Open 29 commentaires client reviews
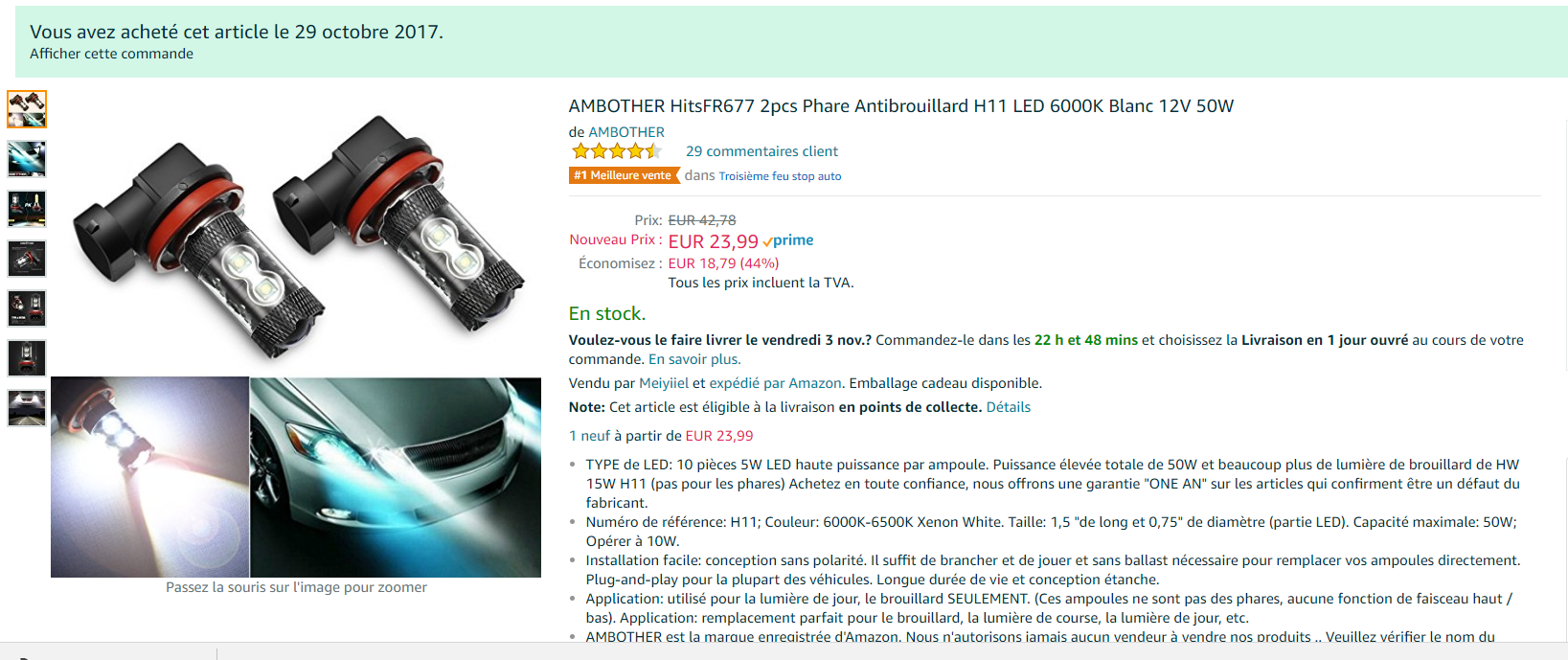This screenshot has width=1568, height=660. coord(761,151)
